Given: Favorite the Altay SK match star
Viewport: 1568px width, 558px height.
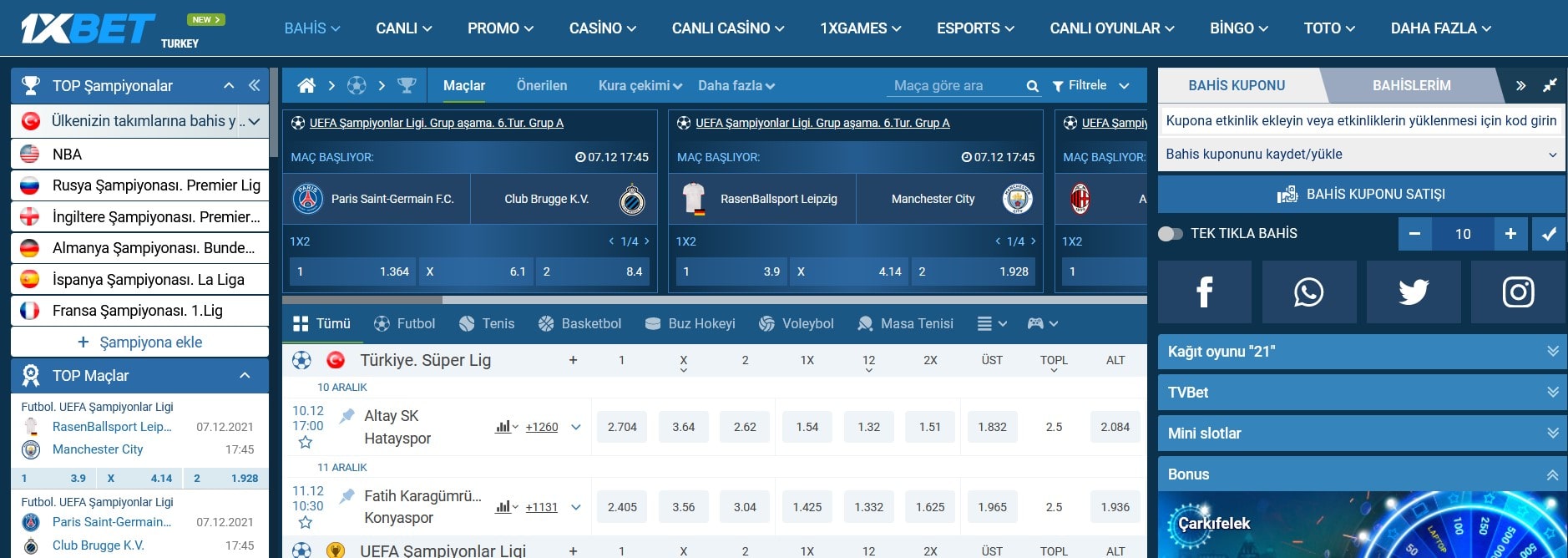Looking at the screenshot, I should [306, 443].
